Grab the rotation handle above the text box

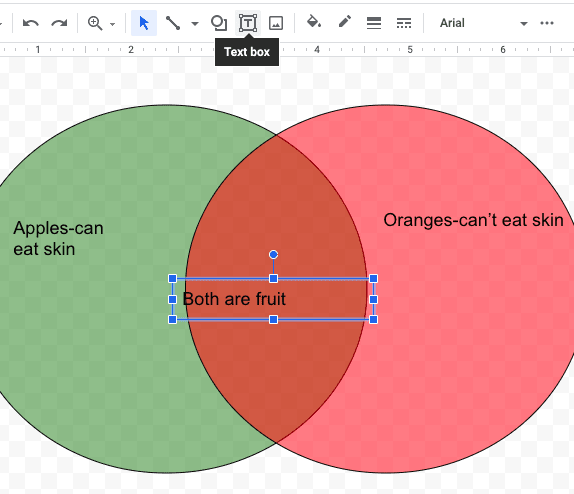click(273, 255)
